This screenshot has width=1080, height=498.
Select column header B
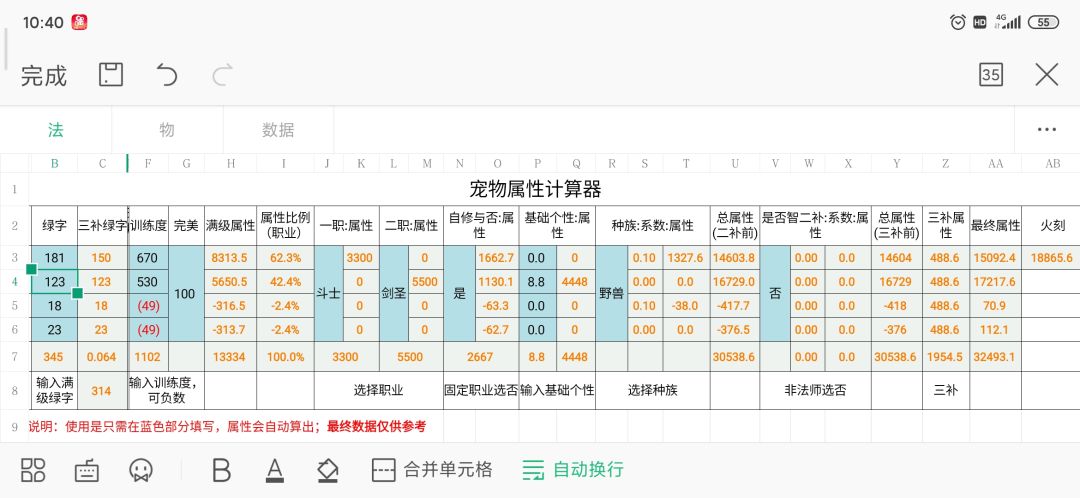[x=54, y=163]
